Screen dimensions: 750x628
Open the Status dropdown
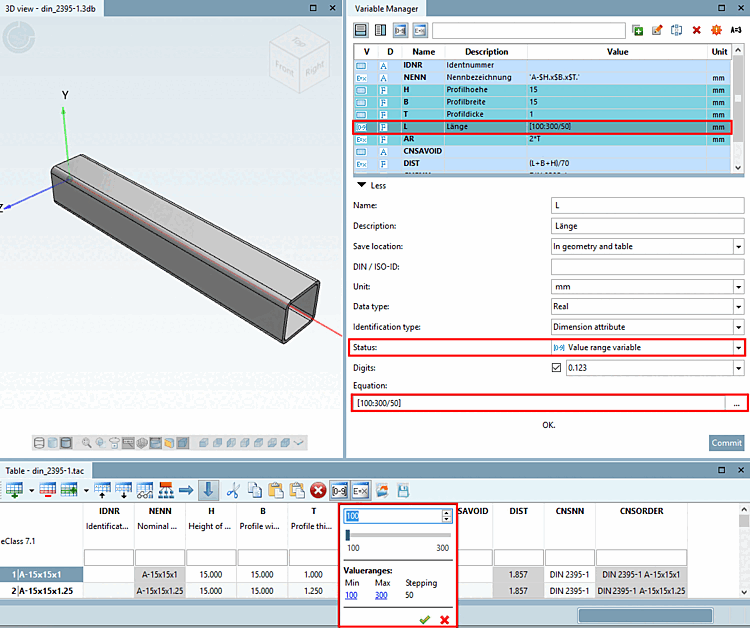coord(738,347)
